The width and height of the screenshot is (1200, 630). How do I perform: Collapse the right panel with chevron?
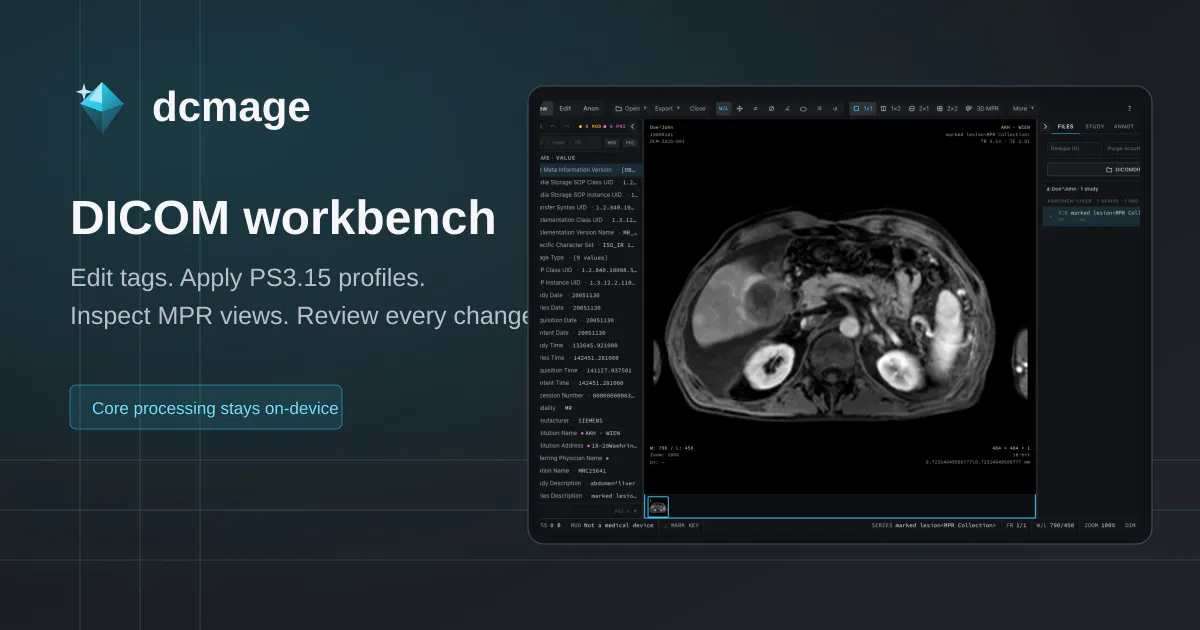(x=1045, y=127)
